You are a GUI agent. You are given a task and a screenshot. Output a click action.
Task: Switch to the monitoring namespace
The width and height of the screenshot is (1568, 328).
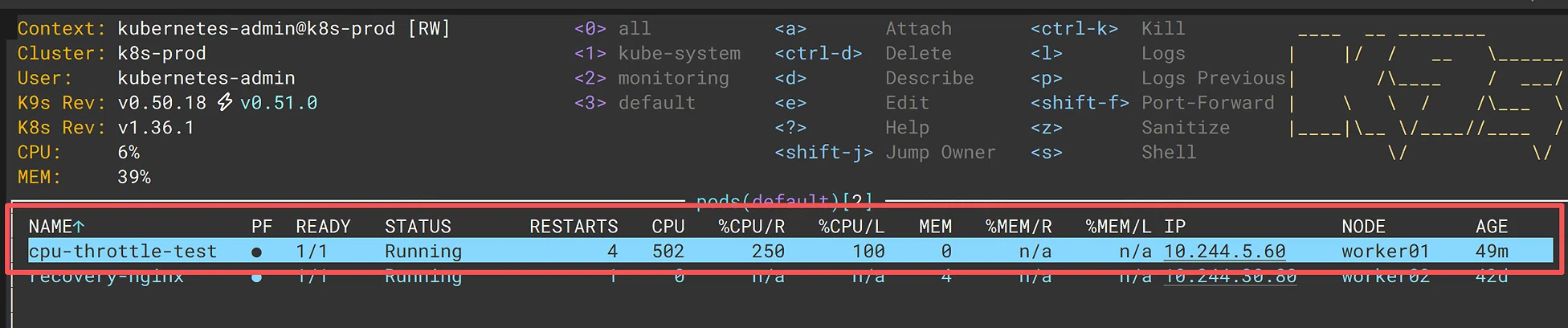click(651, 79)
